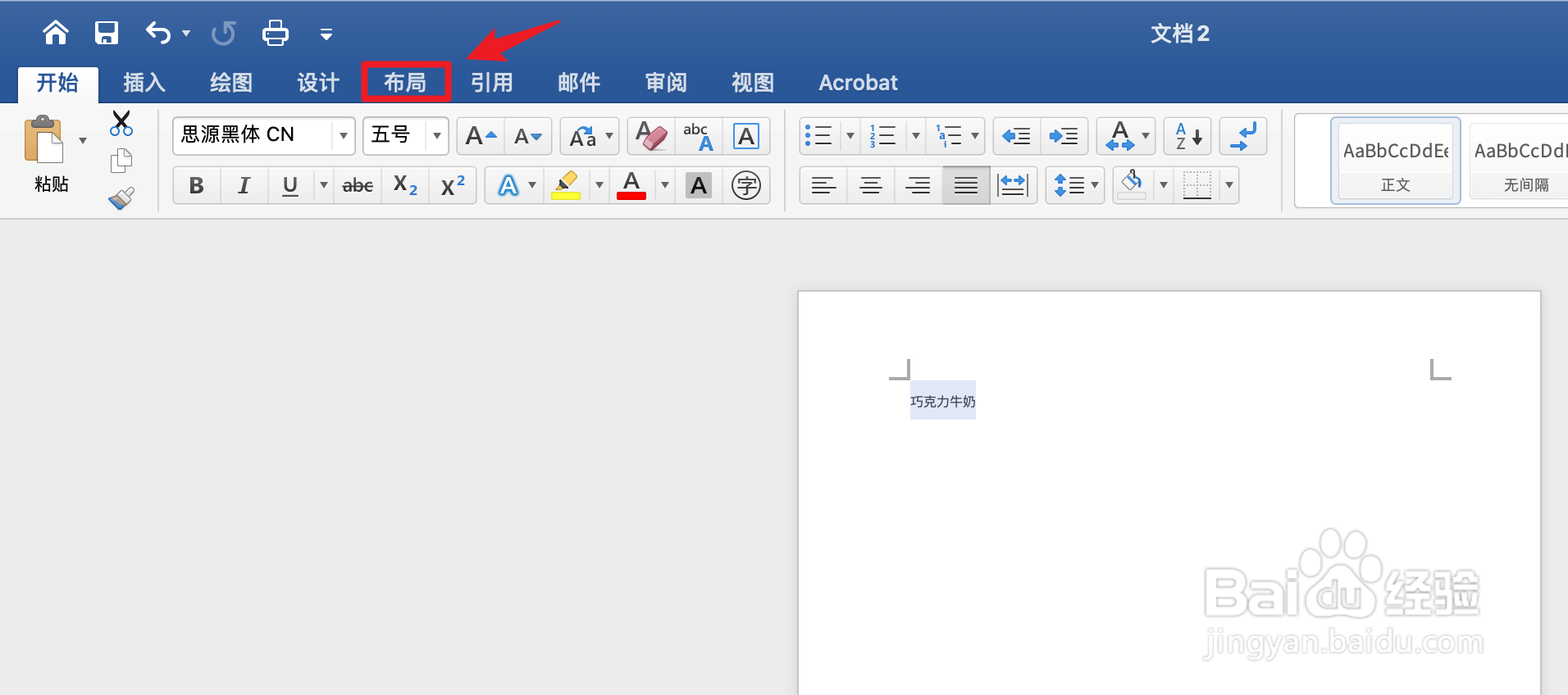Toggle superscript X2
Viewport: 1568px width, 695px height.
(x=453, y=185)
